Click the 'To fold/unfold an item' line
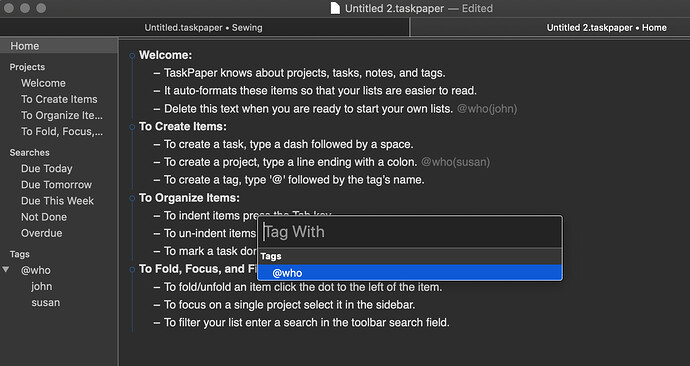This screenshot has height=366, width=690. tap(303, 287)
